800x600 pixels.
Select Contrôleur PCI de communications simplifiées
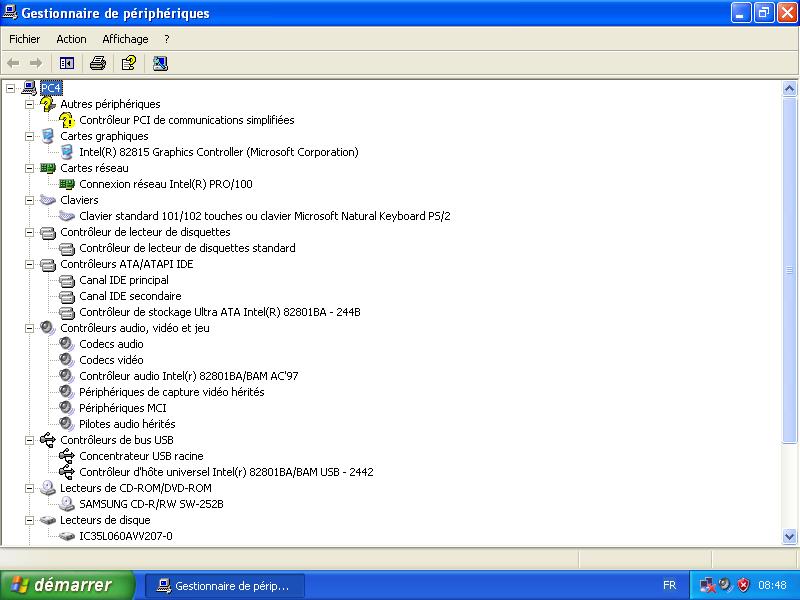[x=187, y=120]
